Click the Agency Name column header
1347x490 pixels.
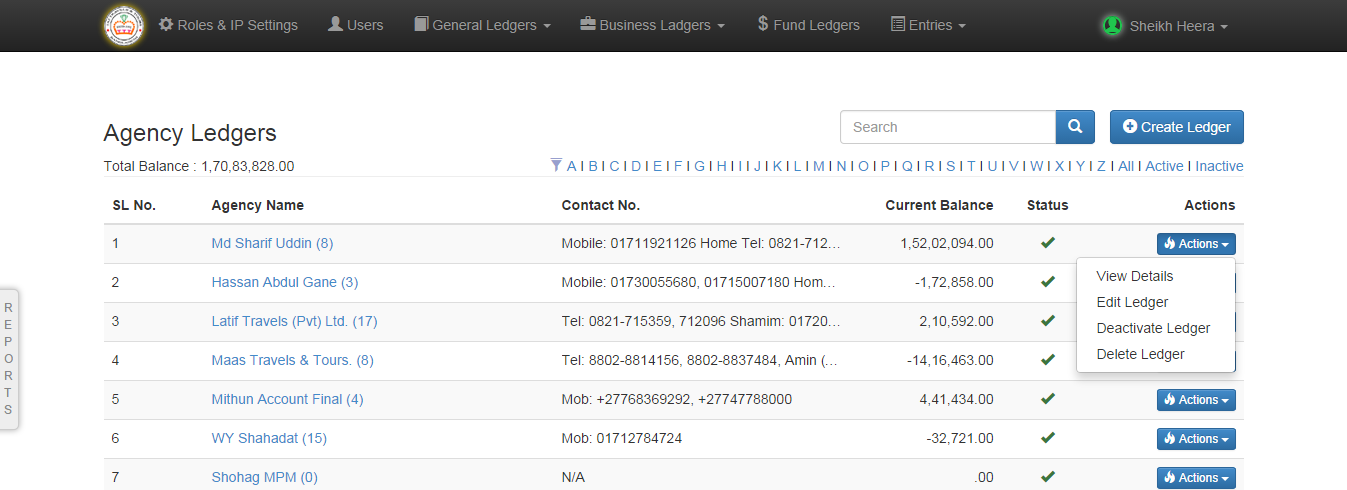pyautogui.click(x=258, y=205)
